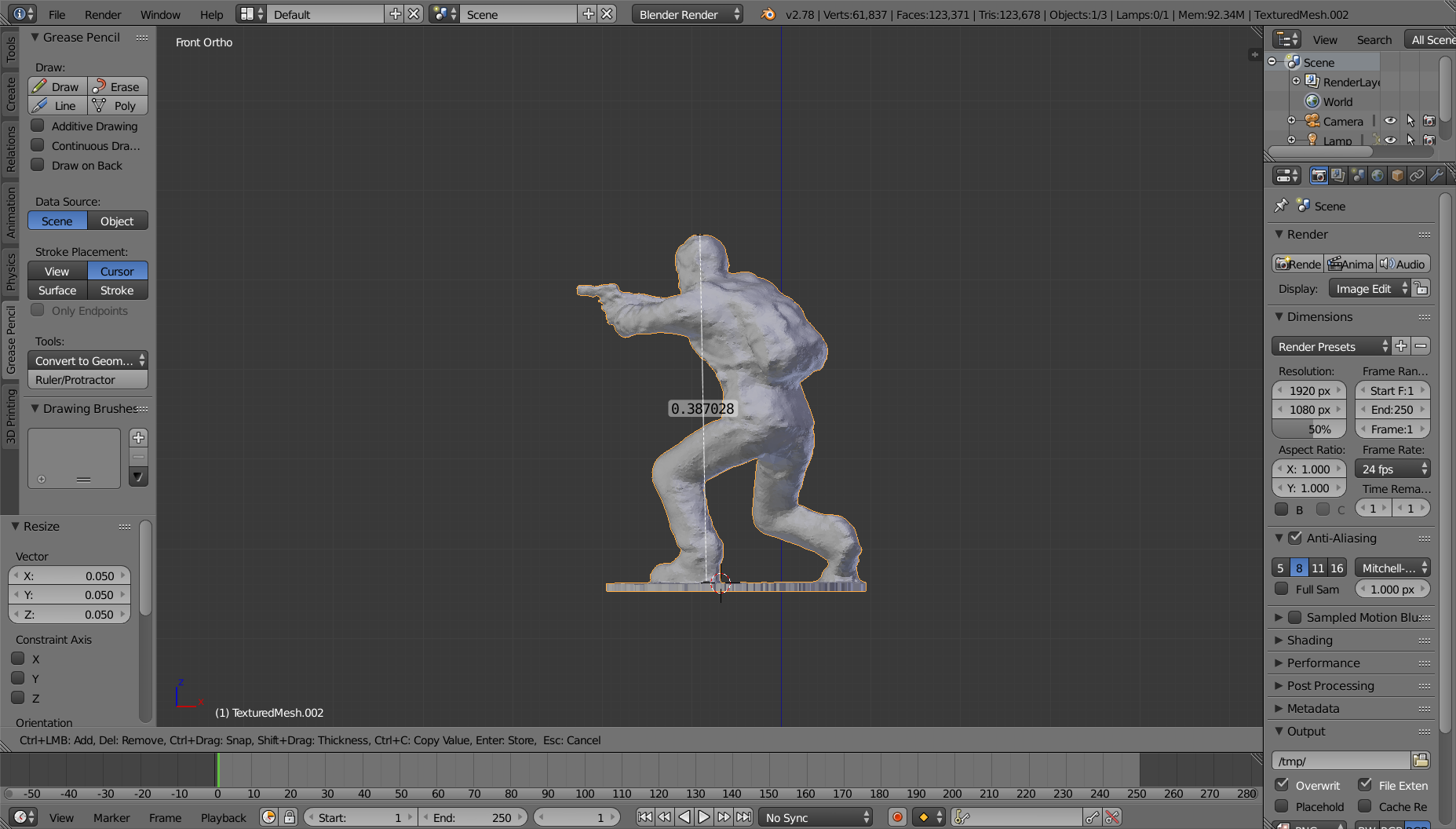Open the Render Layers properties tab icon
The height and width of the screenshot is (829, 1456).
point(1338,176)
